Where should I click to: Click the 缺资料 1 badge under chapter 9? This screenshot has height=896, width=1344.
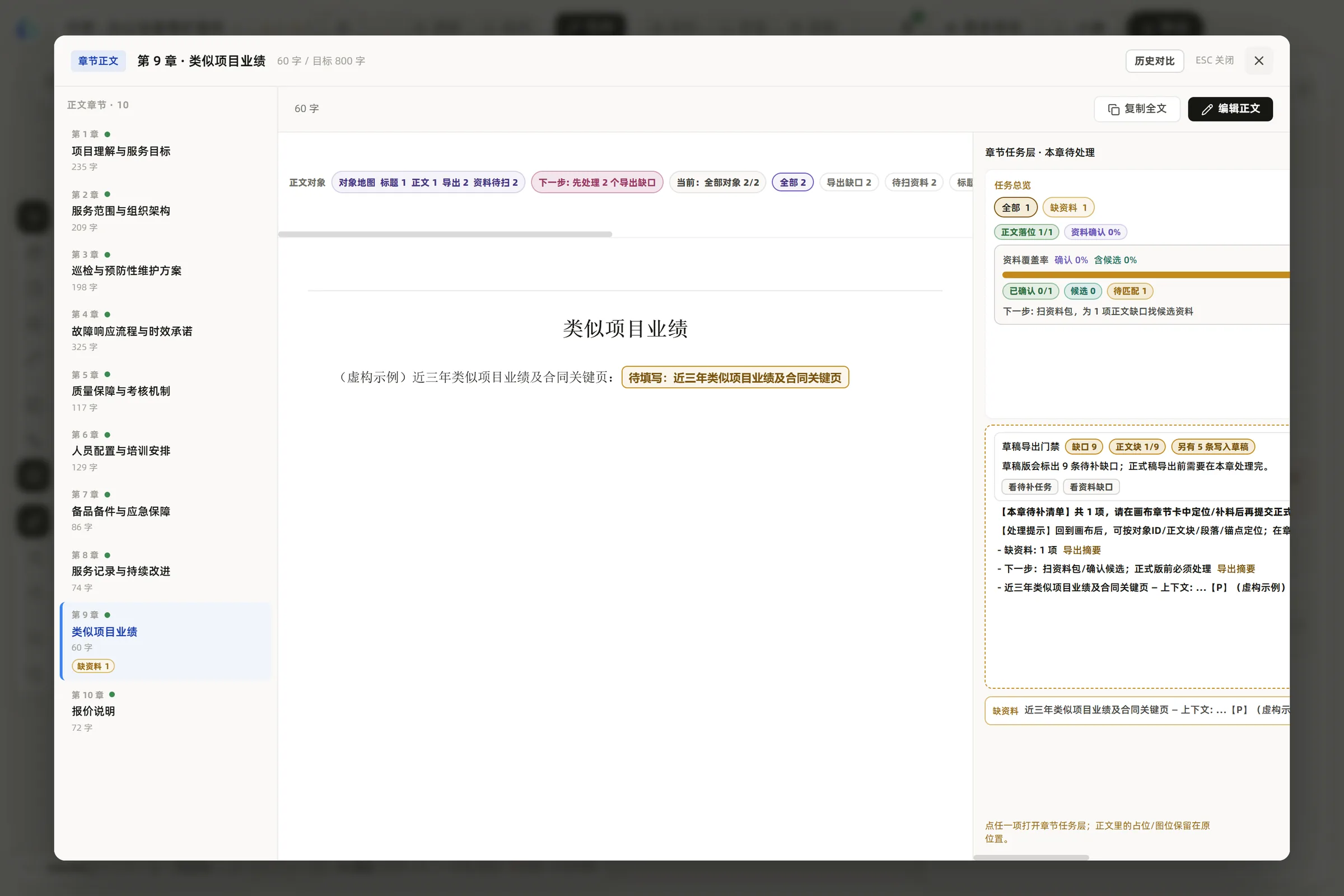pyautogui.click(x=93, y=666)
